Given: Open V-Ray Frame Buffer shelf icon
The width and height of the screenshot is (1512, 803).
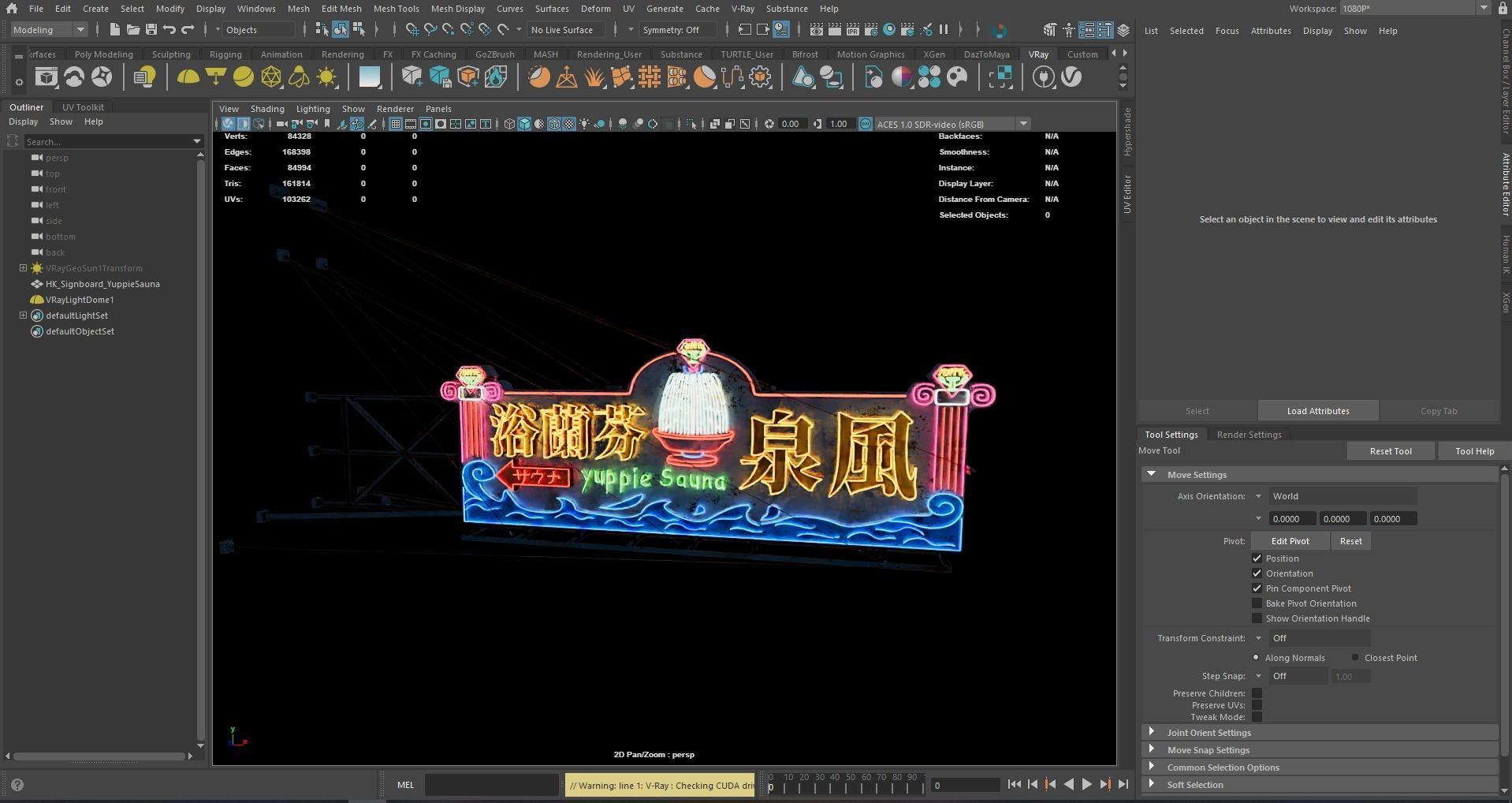Looking at the screenshot, I should pyautogui.click(x=47, y=77).
